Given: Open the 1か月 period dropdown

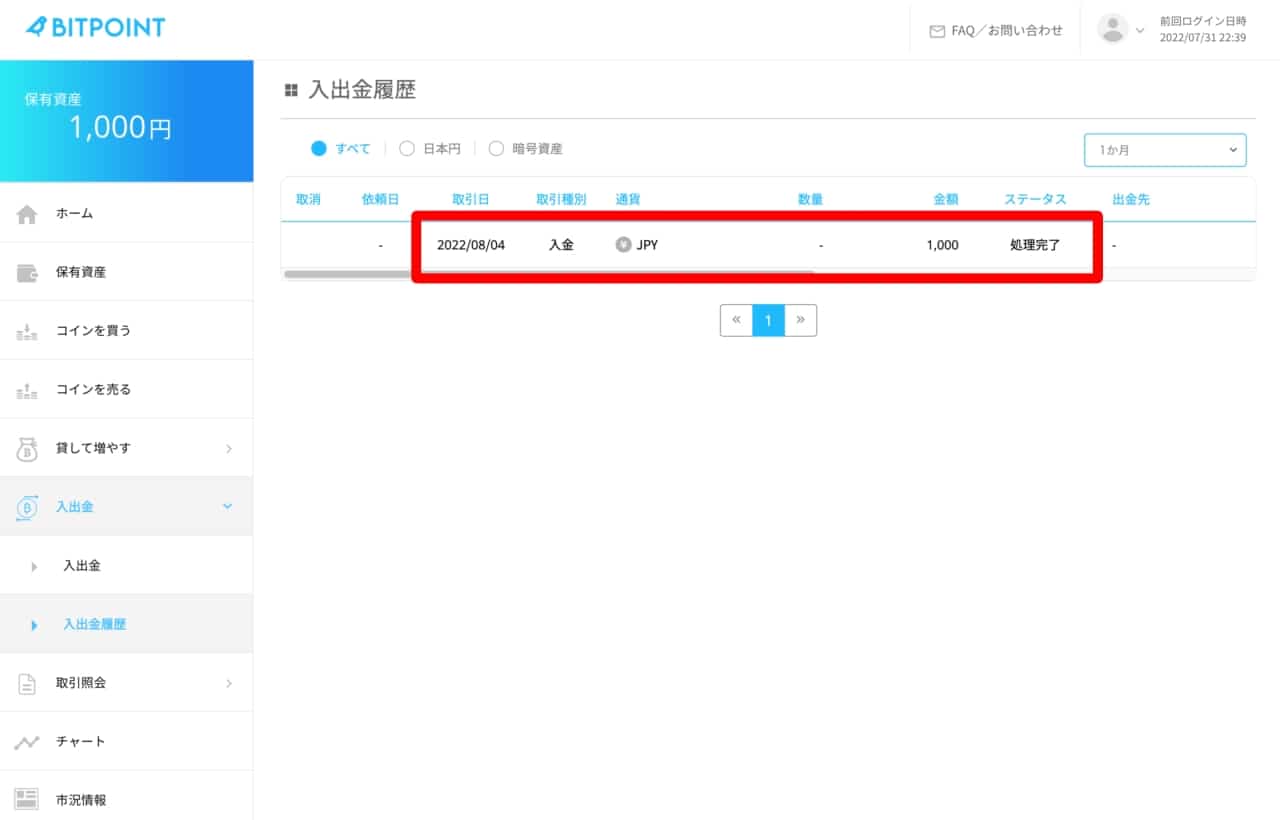Looking at the screenshot, I should point(1165,150).
